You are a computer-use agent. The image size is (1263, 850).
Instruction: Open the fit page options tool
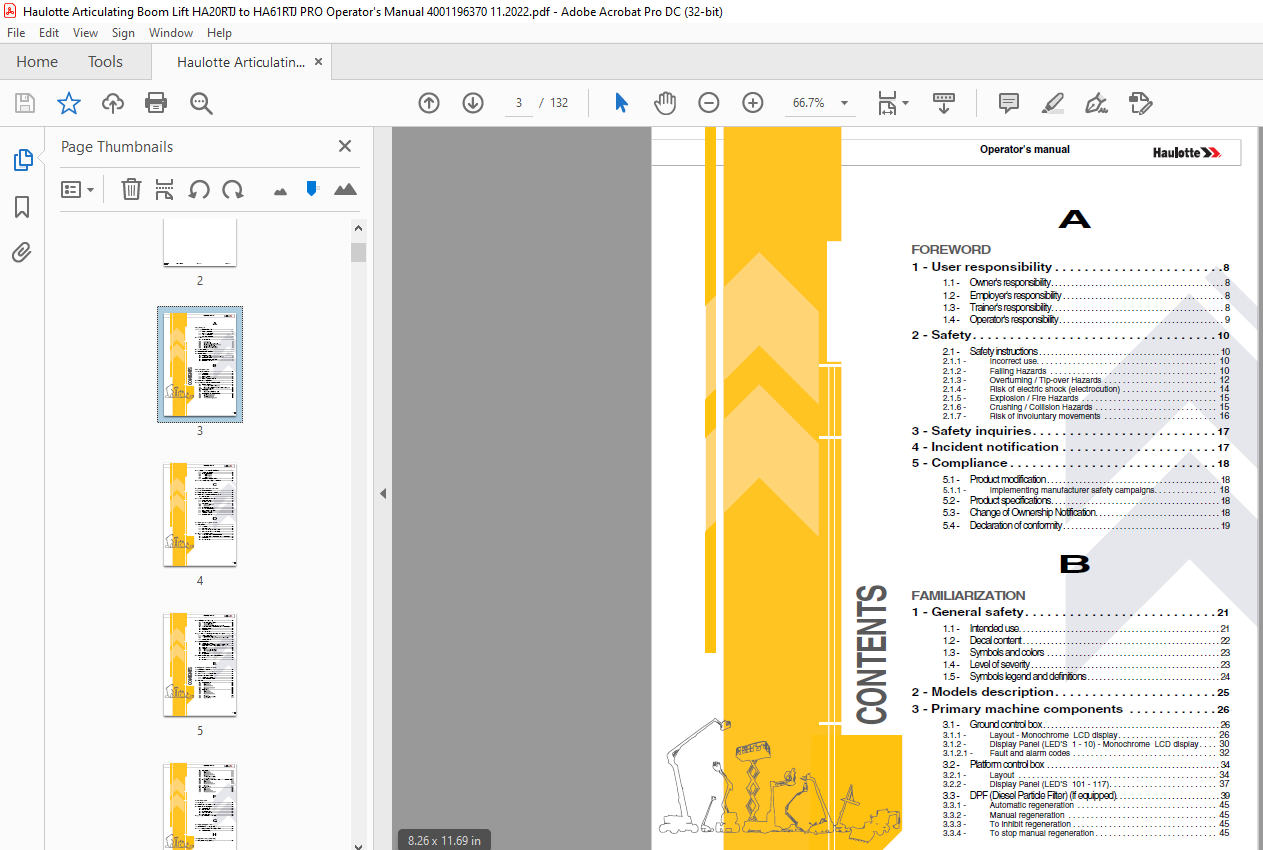892,103
